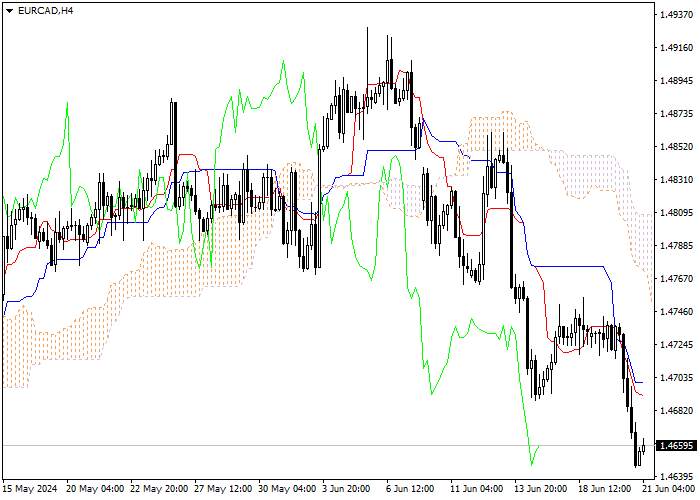Click the 22 May 20:00 time label
This screenshot has height=500, width=700.
[x=159, y=489]
